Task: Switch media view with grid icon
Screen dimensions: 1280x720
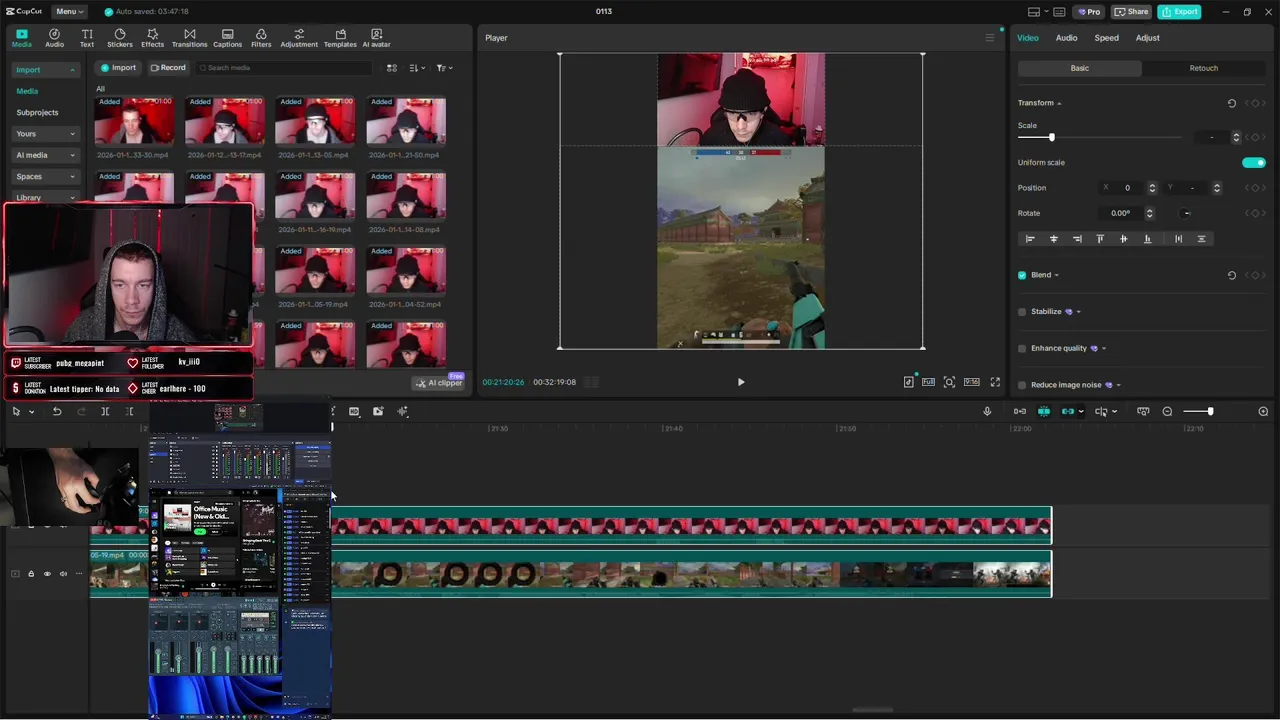Action: point(392,68)
